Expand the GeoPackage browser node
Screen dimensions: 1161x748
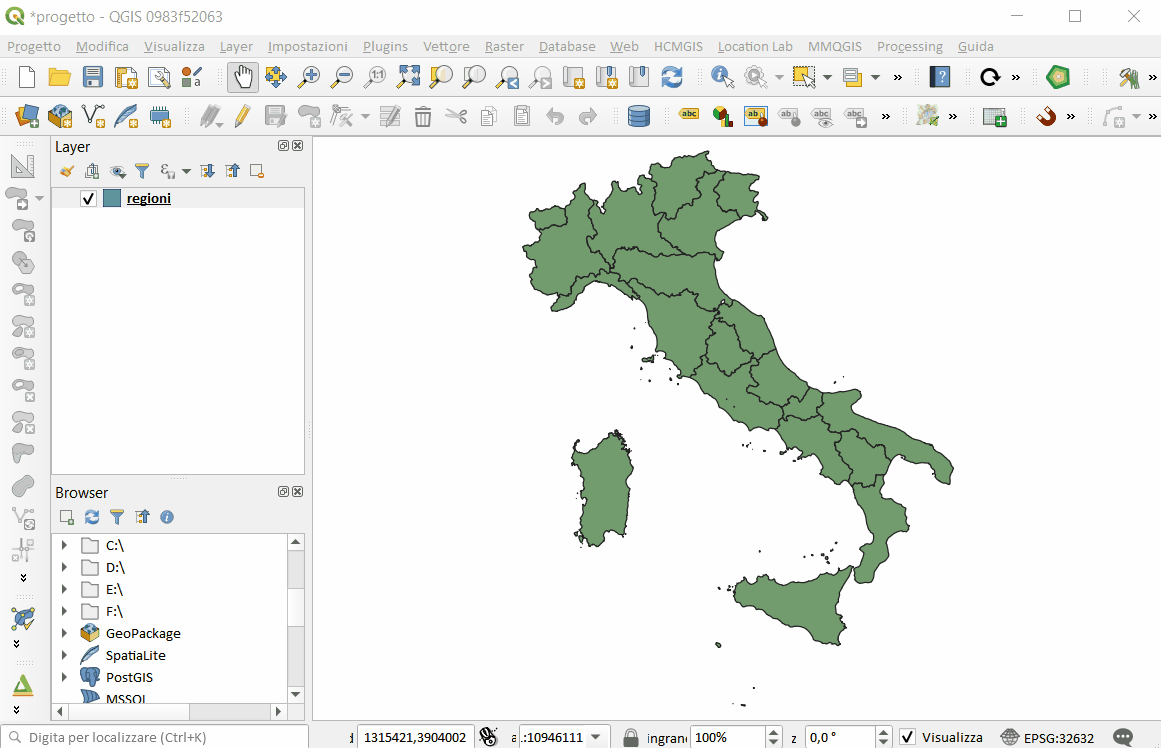(x=64, y=633)
